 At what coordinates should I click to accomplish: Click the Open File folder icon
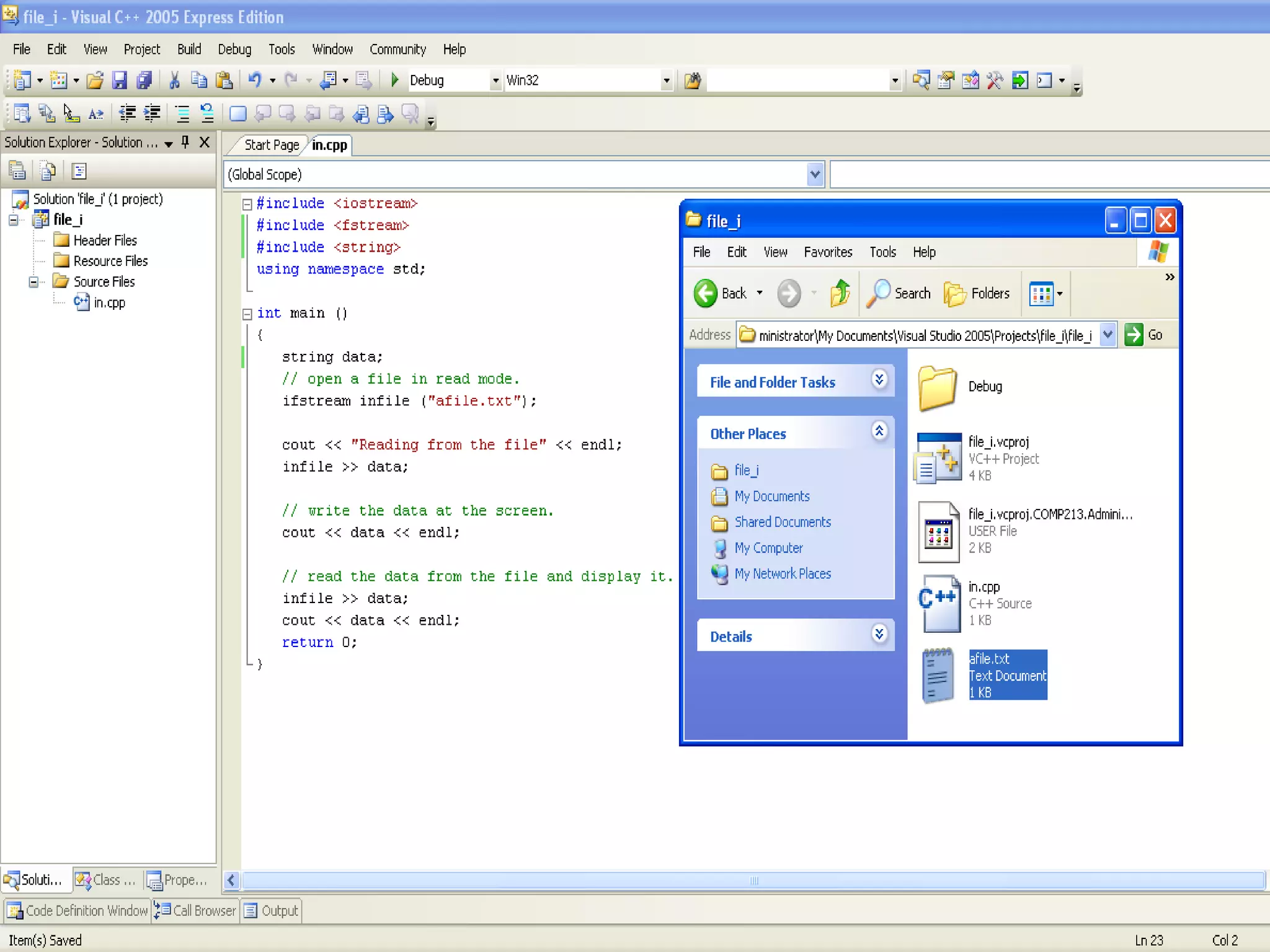(95, 80)
